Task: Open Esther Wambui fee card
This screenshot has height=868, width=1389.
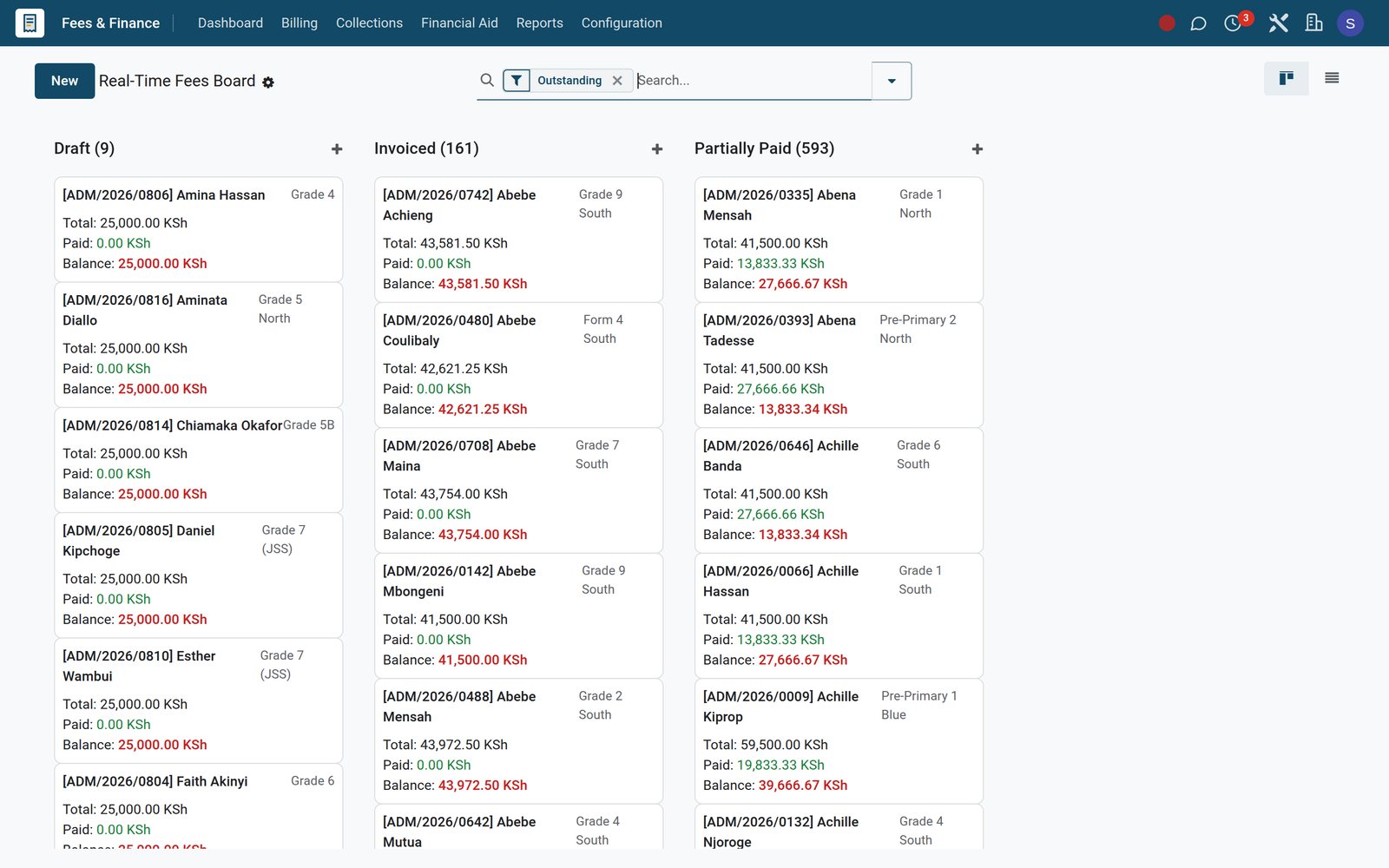Action: click(x=198, y=700)
